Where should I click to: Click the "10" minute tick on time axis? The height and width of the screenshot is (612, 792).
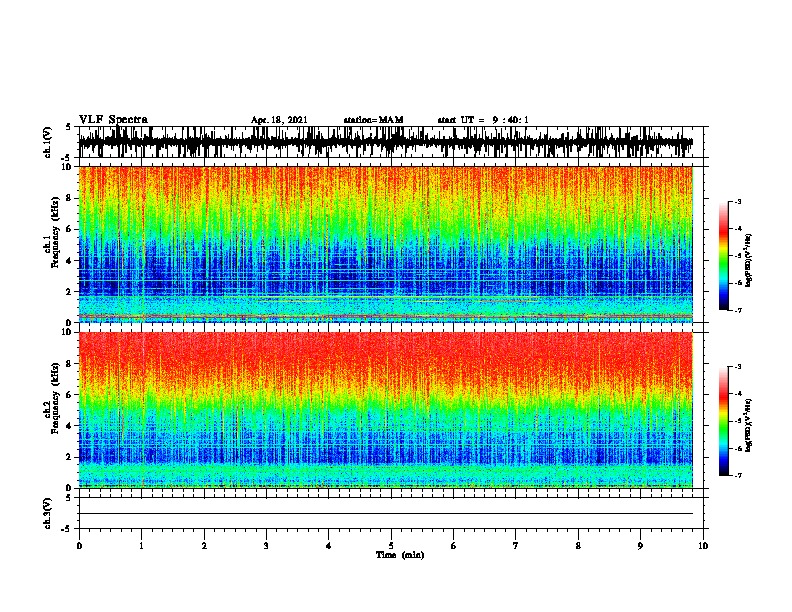[703, 546]
